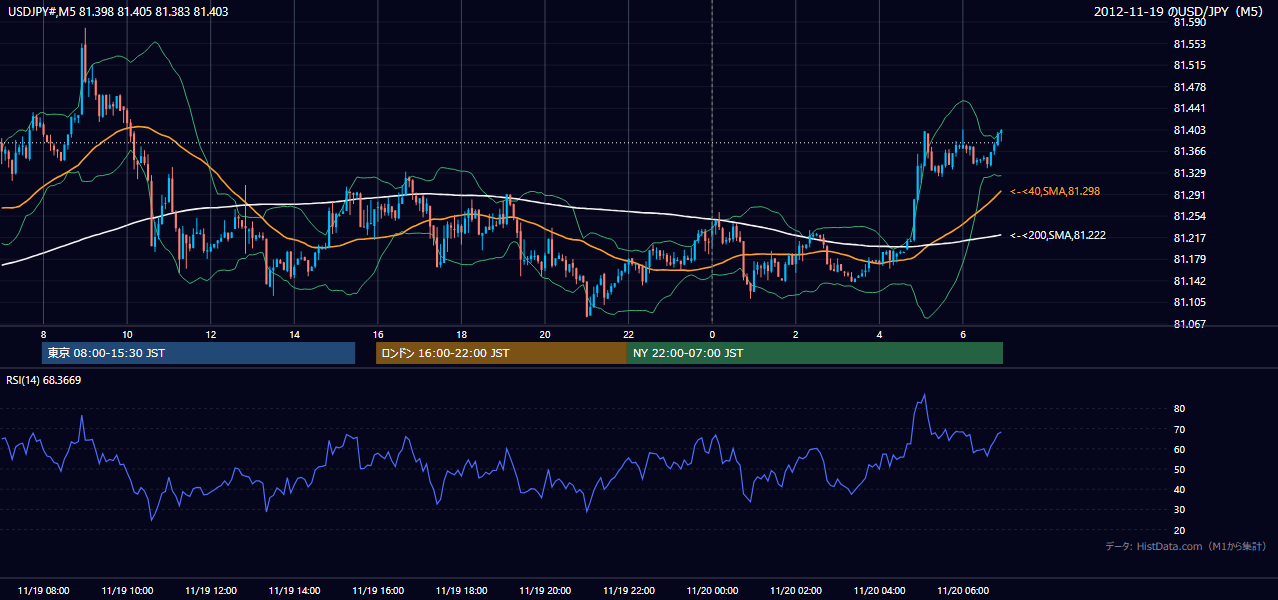
Task: Click the 200 SMA 81.222 label
Action: click(1058, 235)
